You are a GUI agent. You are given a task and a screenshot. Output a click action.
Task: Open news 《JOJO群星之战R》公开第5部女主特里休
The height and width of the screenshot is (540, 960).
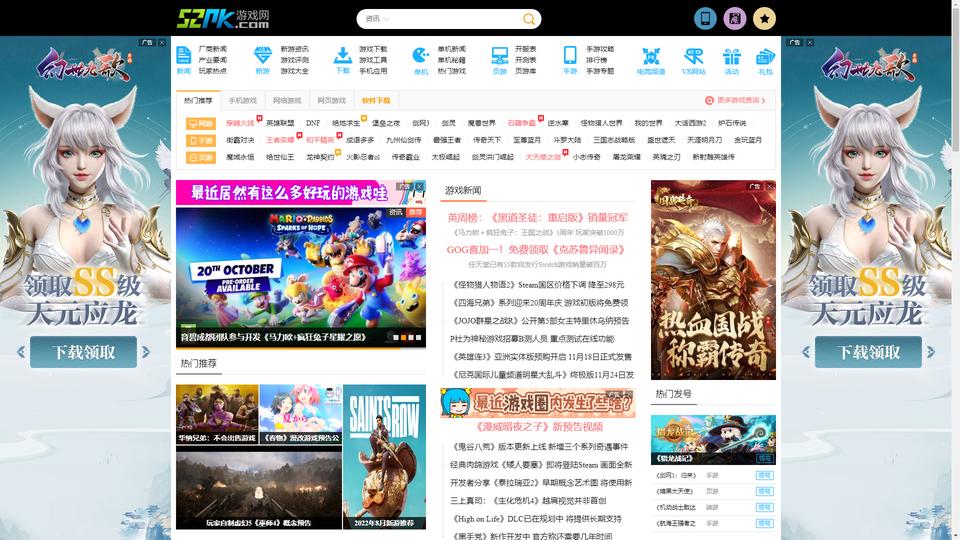[x=540, y=321]
